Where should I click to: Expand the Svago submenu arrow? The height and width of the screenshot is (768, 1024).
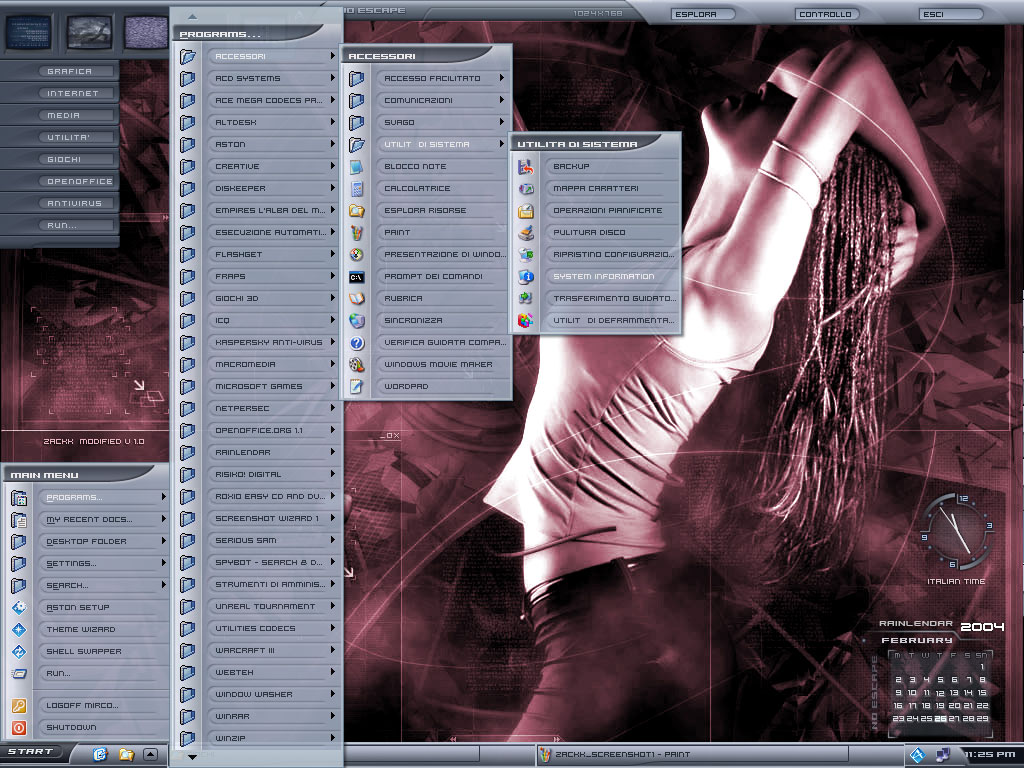[x=502, y=122]
